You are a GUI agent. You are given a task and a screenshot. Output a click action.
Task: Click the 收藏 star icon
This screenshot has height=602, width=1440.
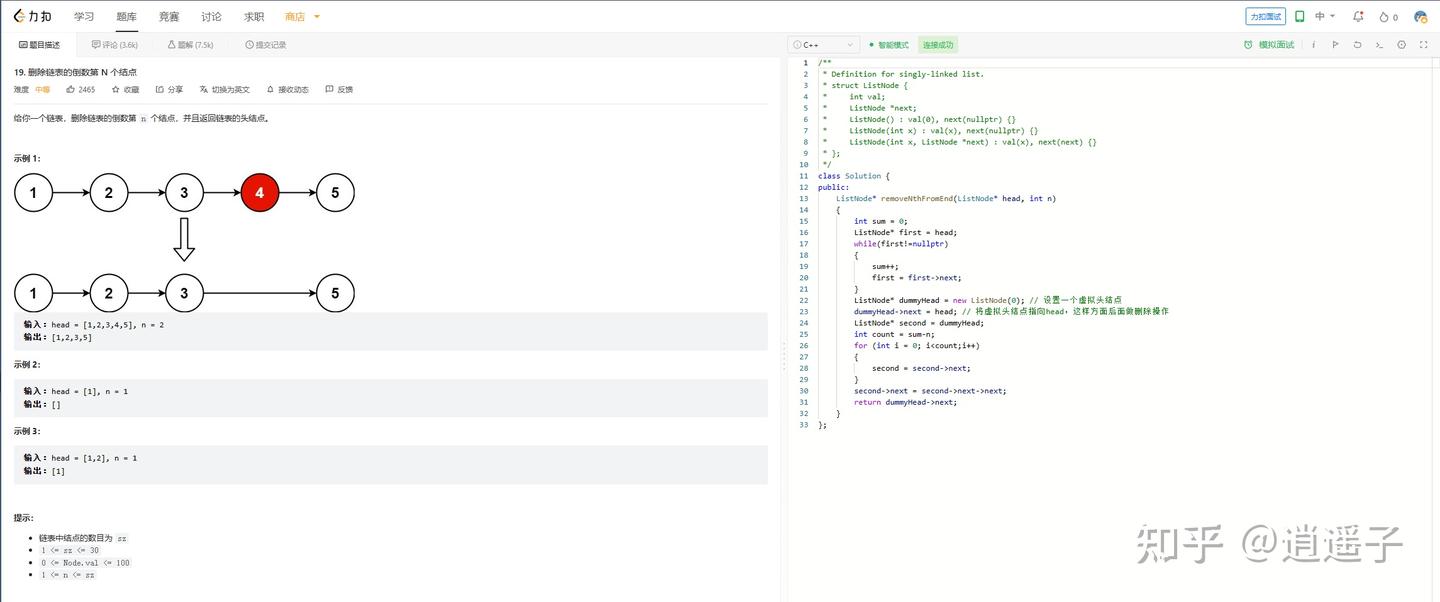click(x=116, y=89)
